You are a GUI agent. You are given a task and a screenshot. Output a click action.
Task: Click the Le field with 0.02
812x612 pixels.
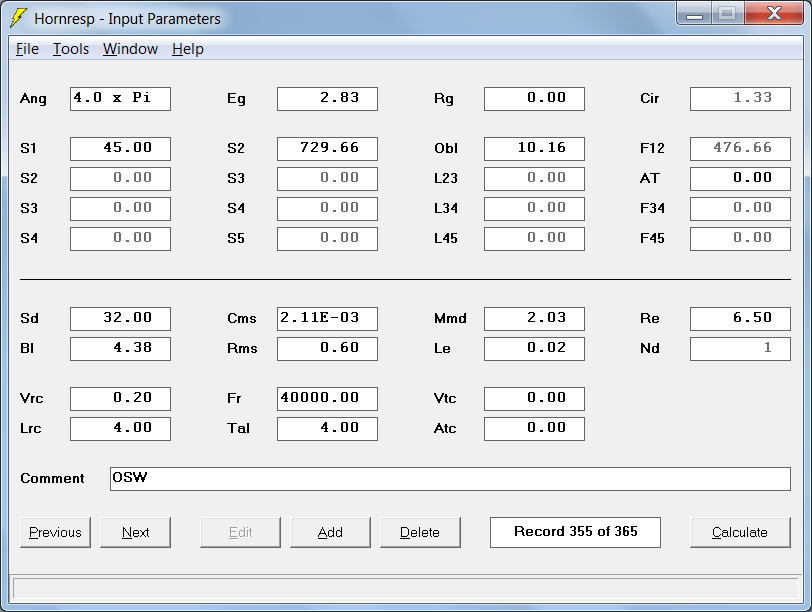pyautogui.click(x=534, y=348)
